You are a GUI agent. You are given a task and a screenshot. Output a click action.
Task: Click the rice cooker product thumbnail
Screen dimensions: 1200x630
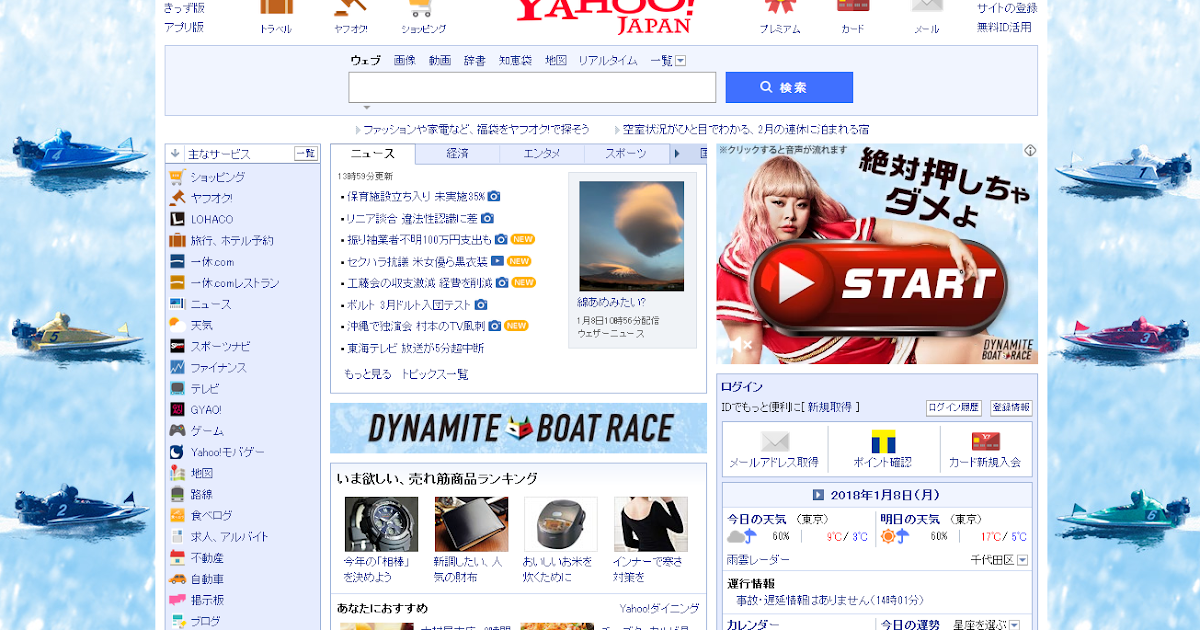click(561, 524)
